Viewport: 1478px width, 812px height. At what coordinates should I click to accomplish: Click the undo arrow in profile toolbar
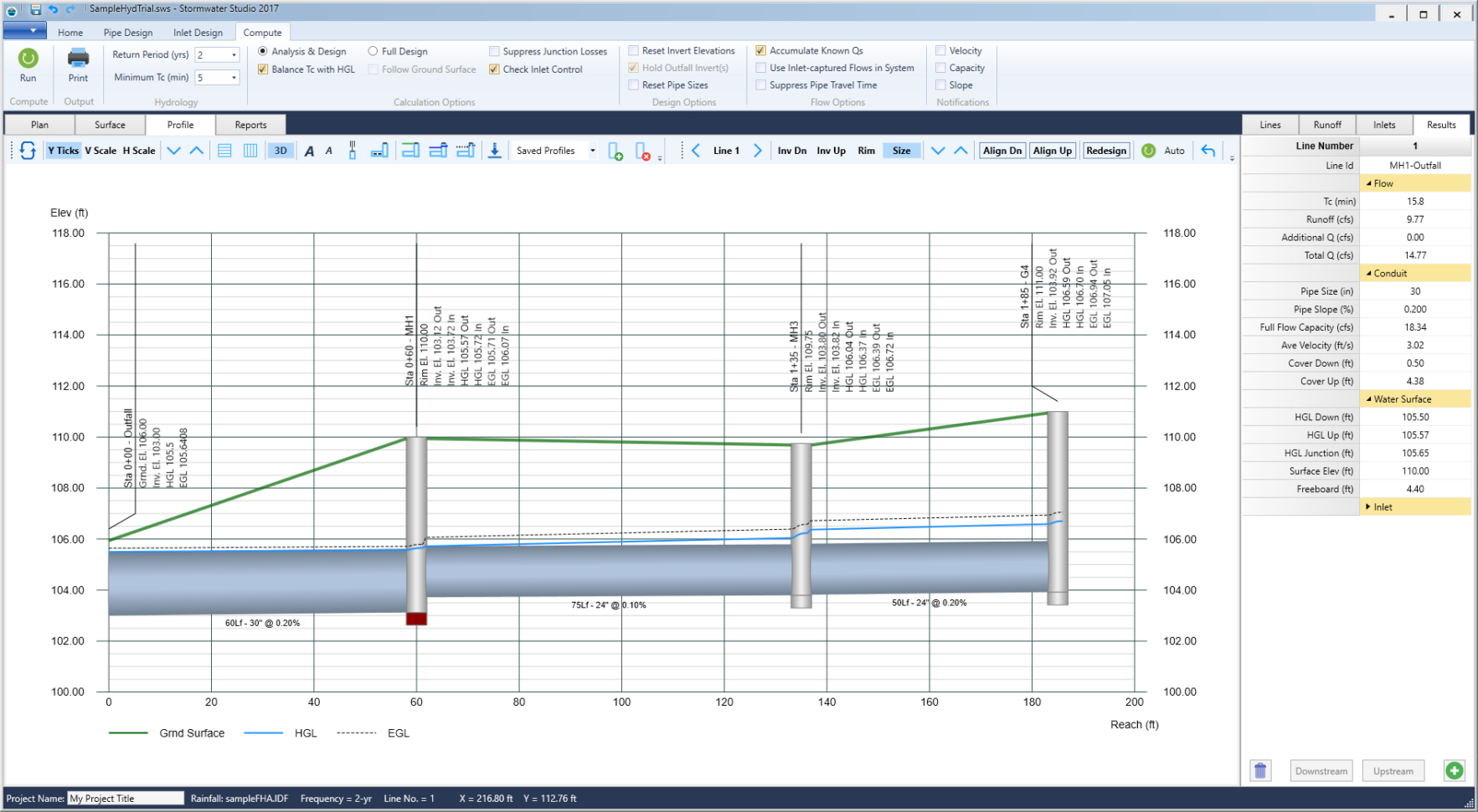[x=1208, y=151]
